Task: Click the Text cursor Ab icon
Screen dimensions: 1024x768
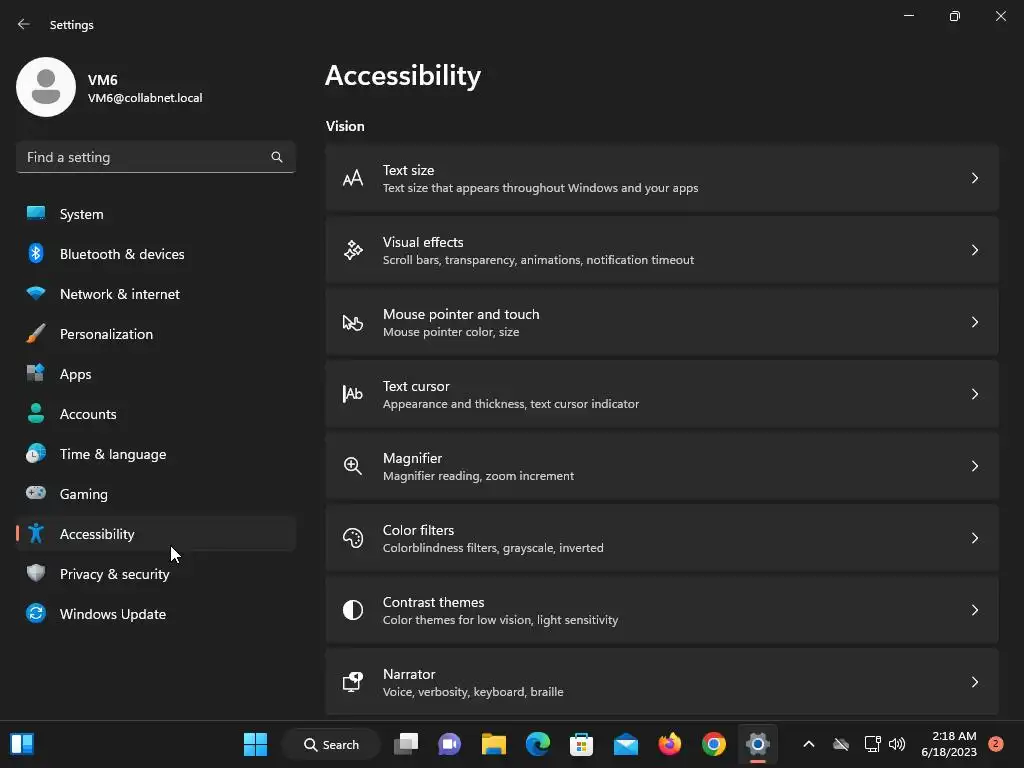Action: pos(353,394)
